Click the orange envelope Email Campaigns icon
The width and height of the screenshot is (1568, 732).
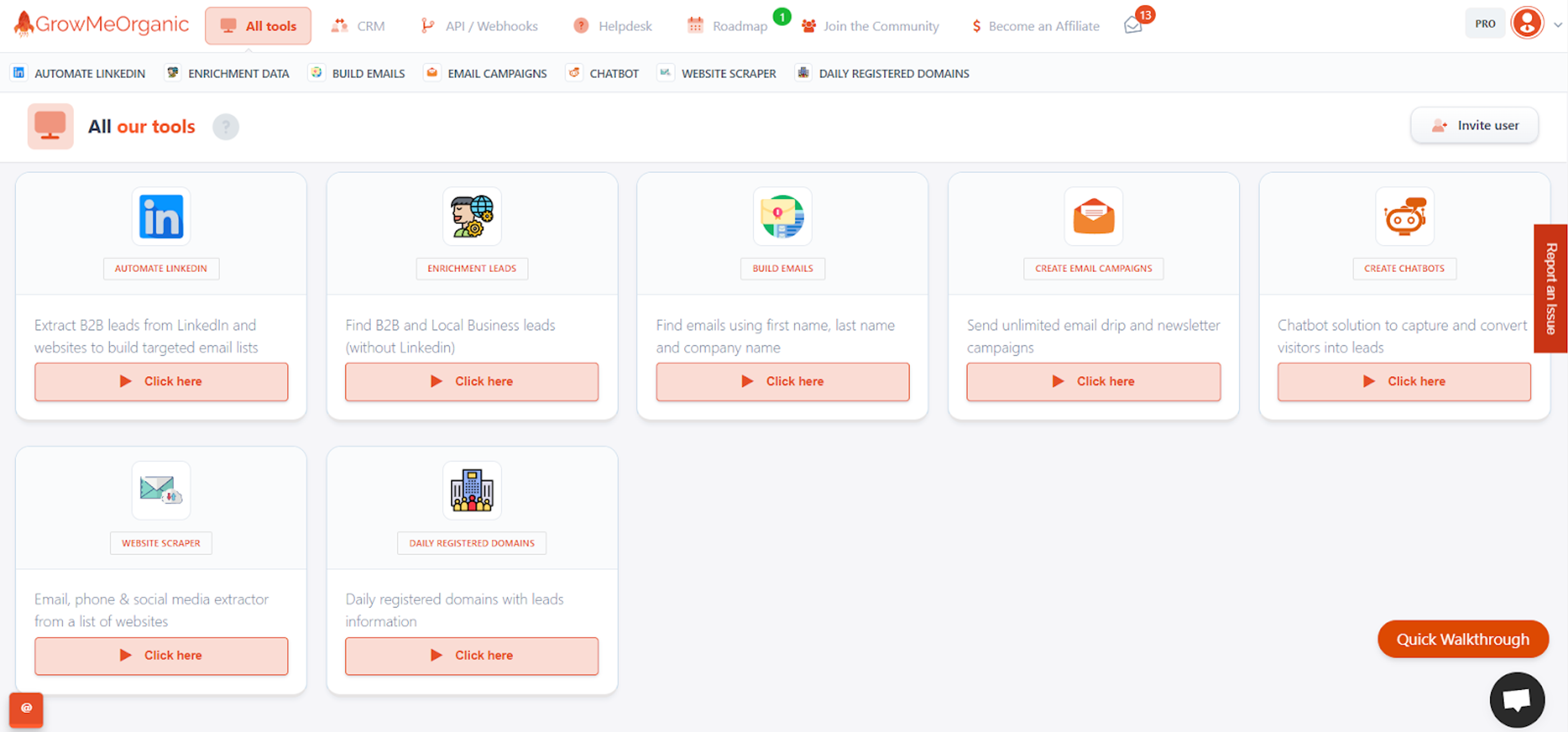(1093, 217)
